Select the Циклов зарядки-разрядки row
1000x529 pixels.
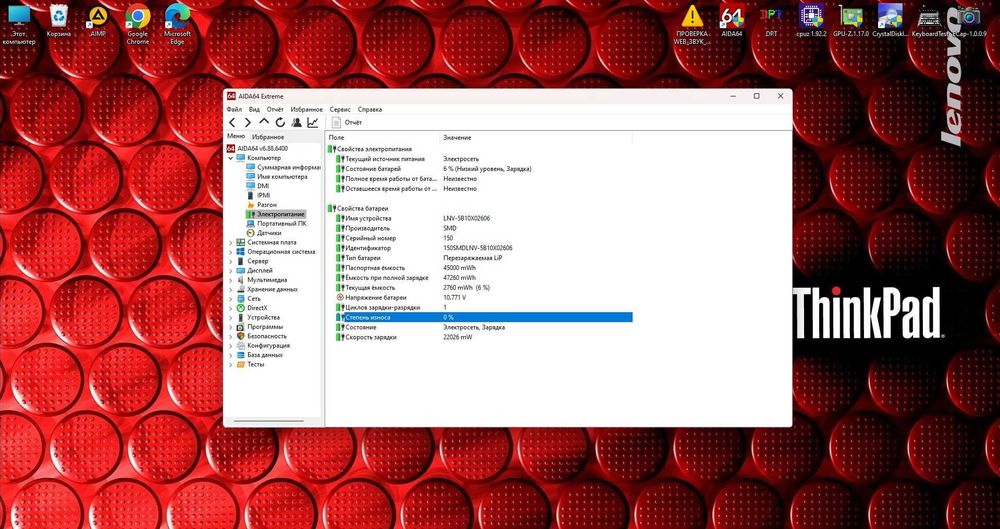[483, 308]
